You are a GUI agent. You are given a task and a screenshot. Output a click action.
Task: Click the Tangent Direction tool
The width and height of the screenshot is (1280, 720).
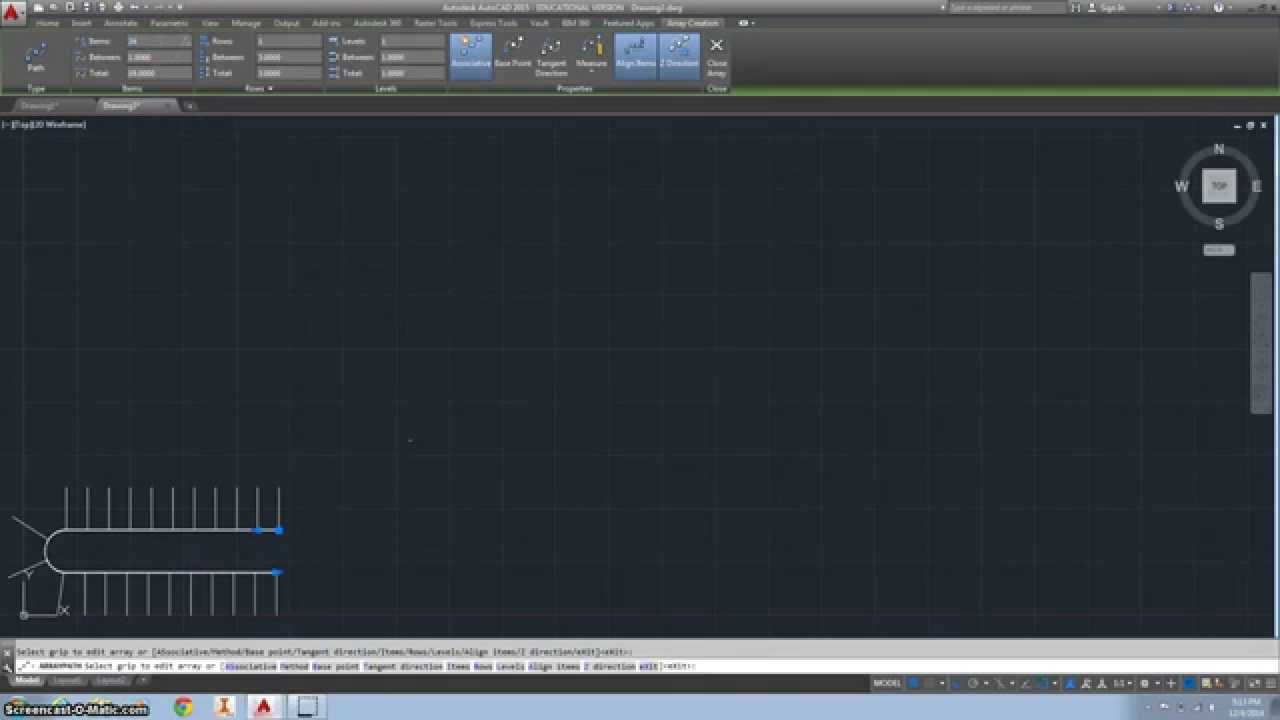551,56
